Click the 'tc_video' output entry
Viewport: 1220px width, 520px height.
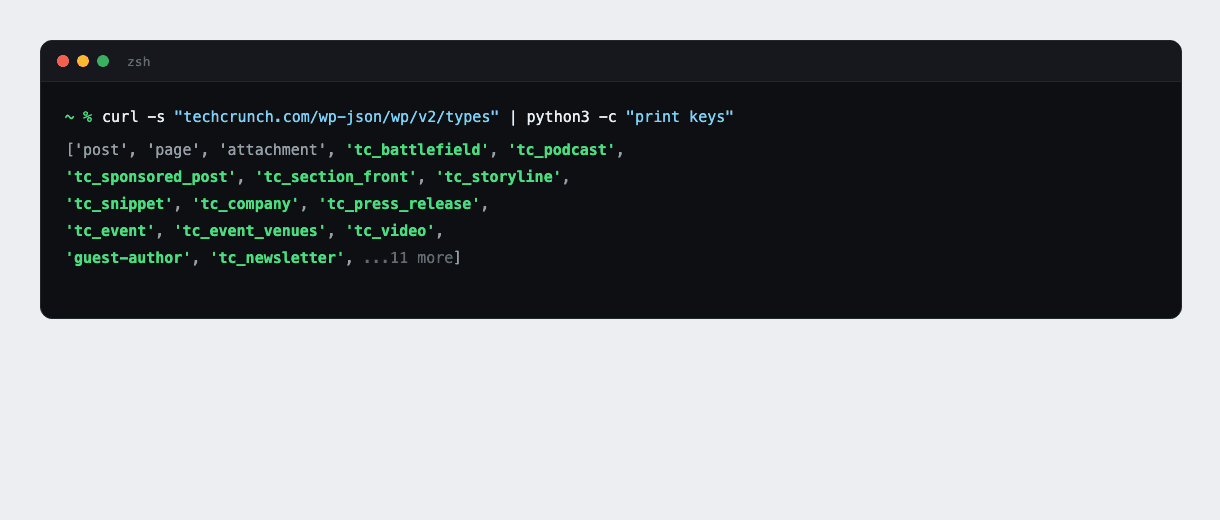390,231
